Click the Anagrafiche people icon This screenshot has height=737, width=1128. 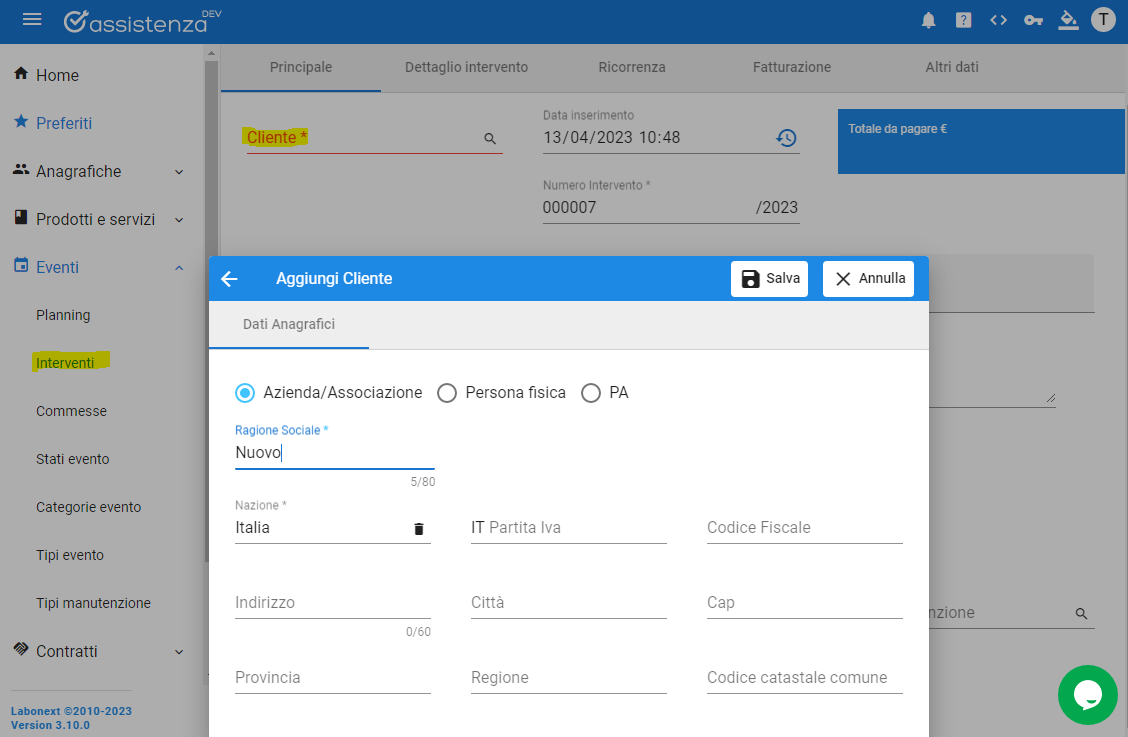[21, 170]
